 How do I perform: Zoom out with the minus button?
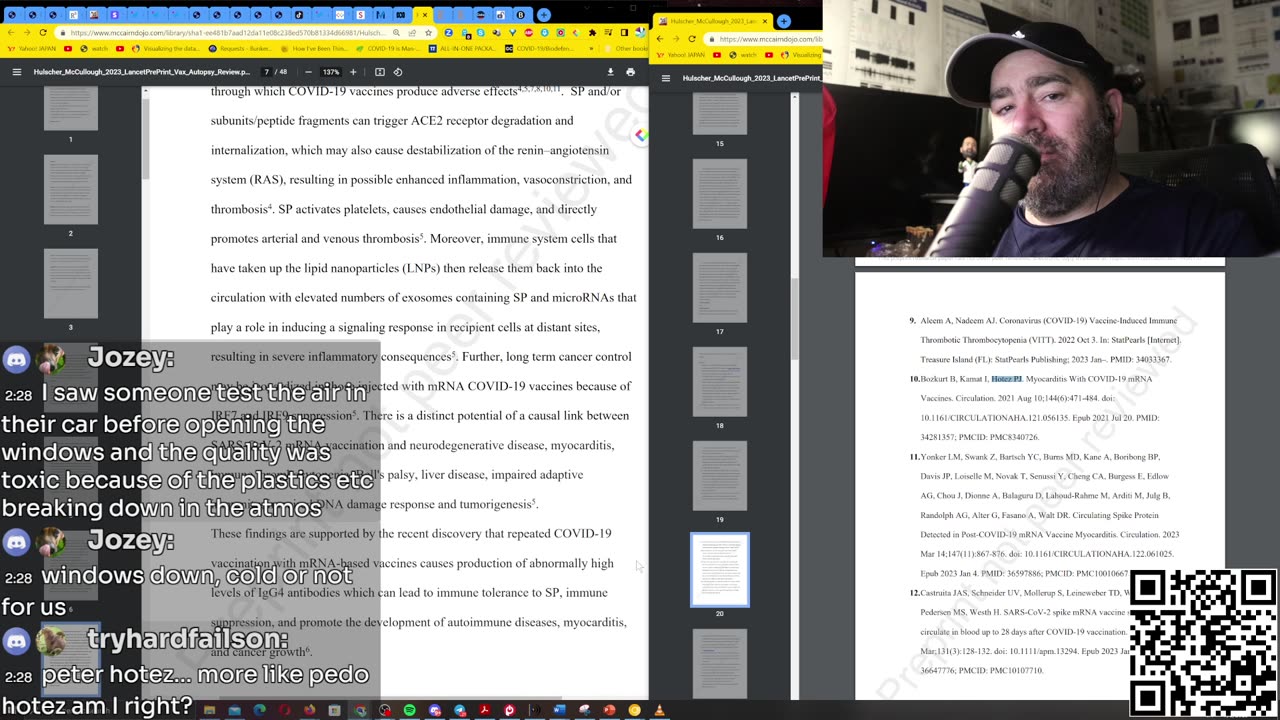pos(308,72)
